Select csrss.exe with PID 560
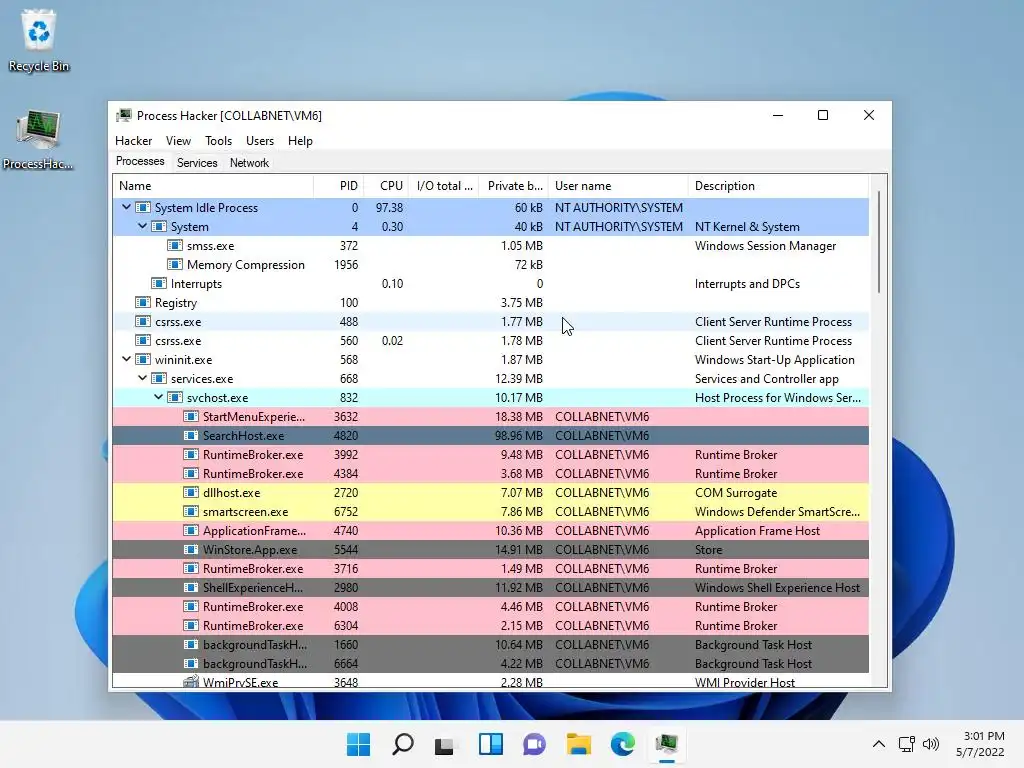This screenshot has width=1024, height=768. 491,340
